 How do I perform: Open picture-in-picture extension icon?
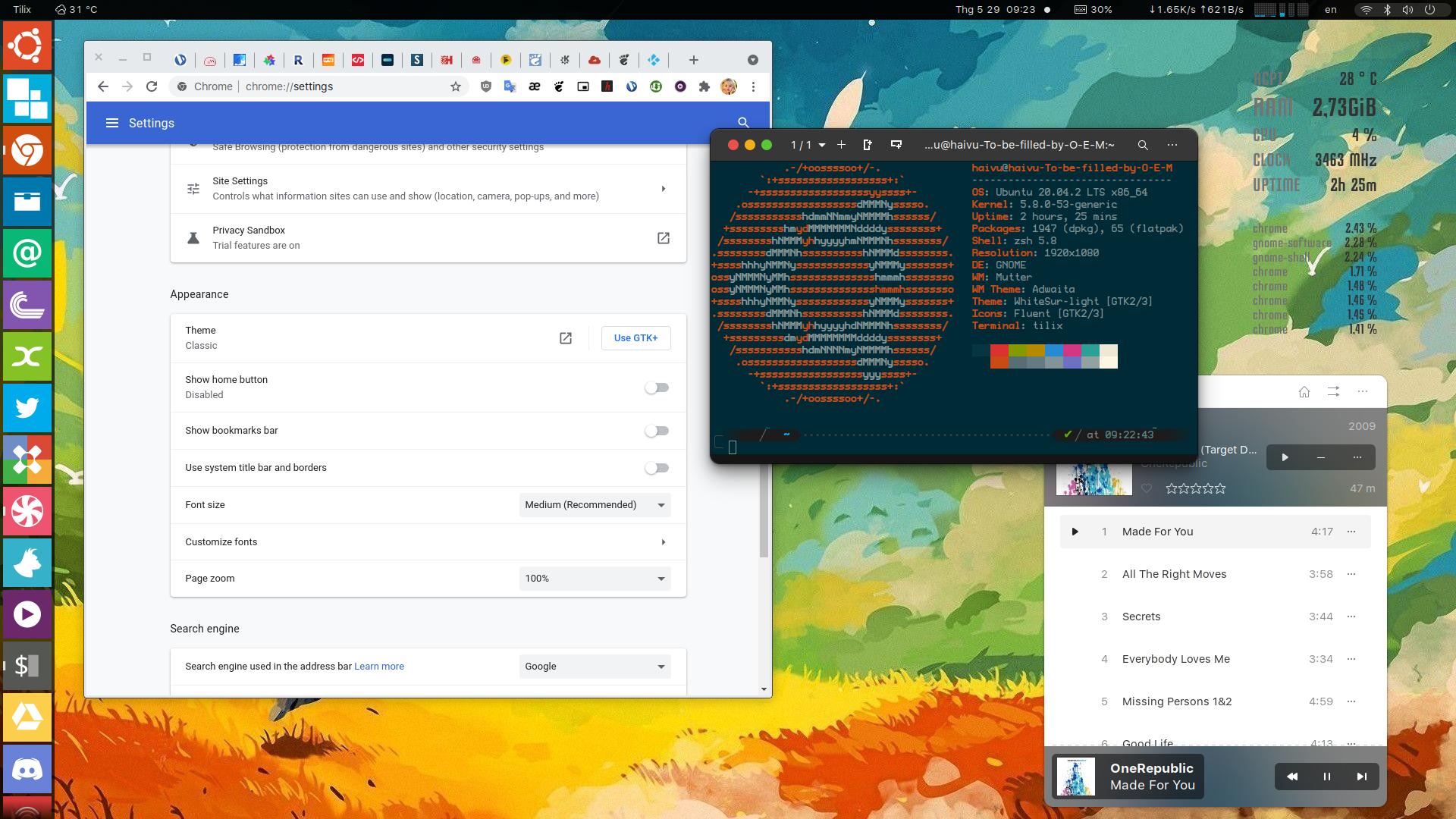pos(583,86)
